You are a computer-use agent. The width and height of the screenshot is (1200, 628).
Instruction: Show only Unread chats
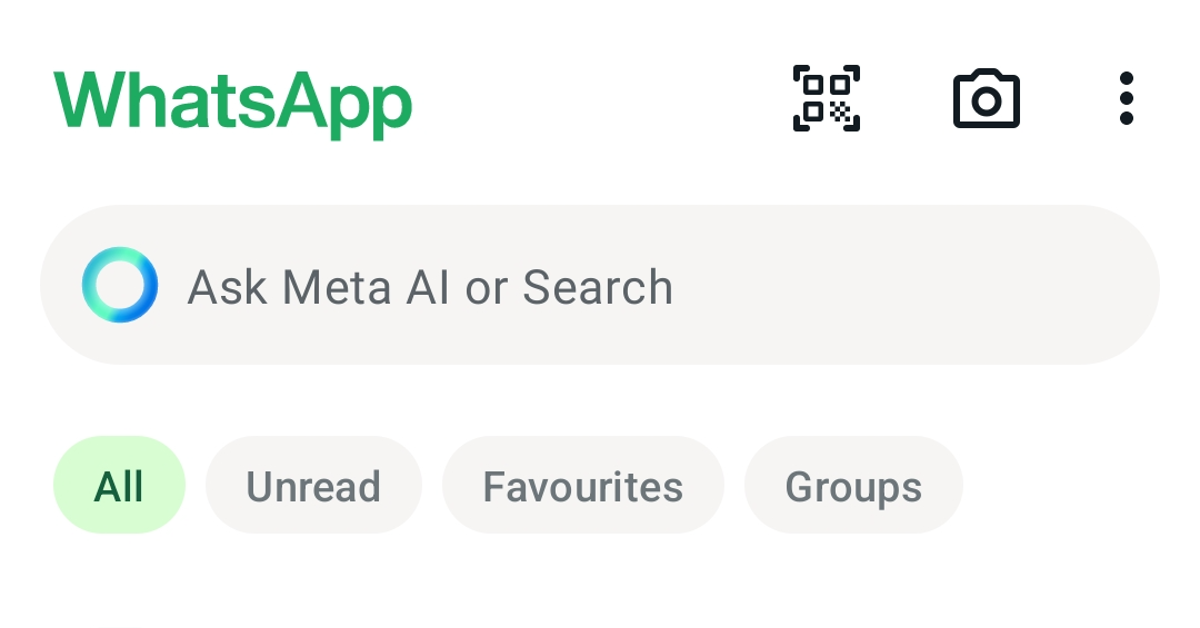(x=313, y=485)
